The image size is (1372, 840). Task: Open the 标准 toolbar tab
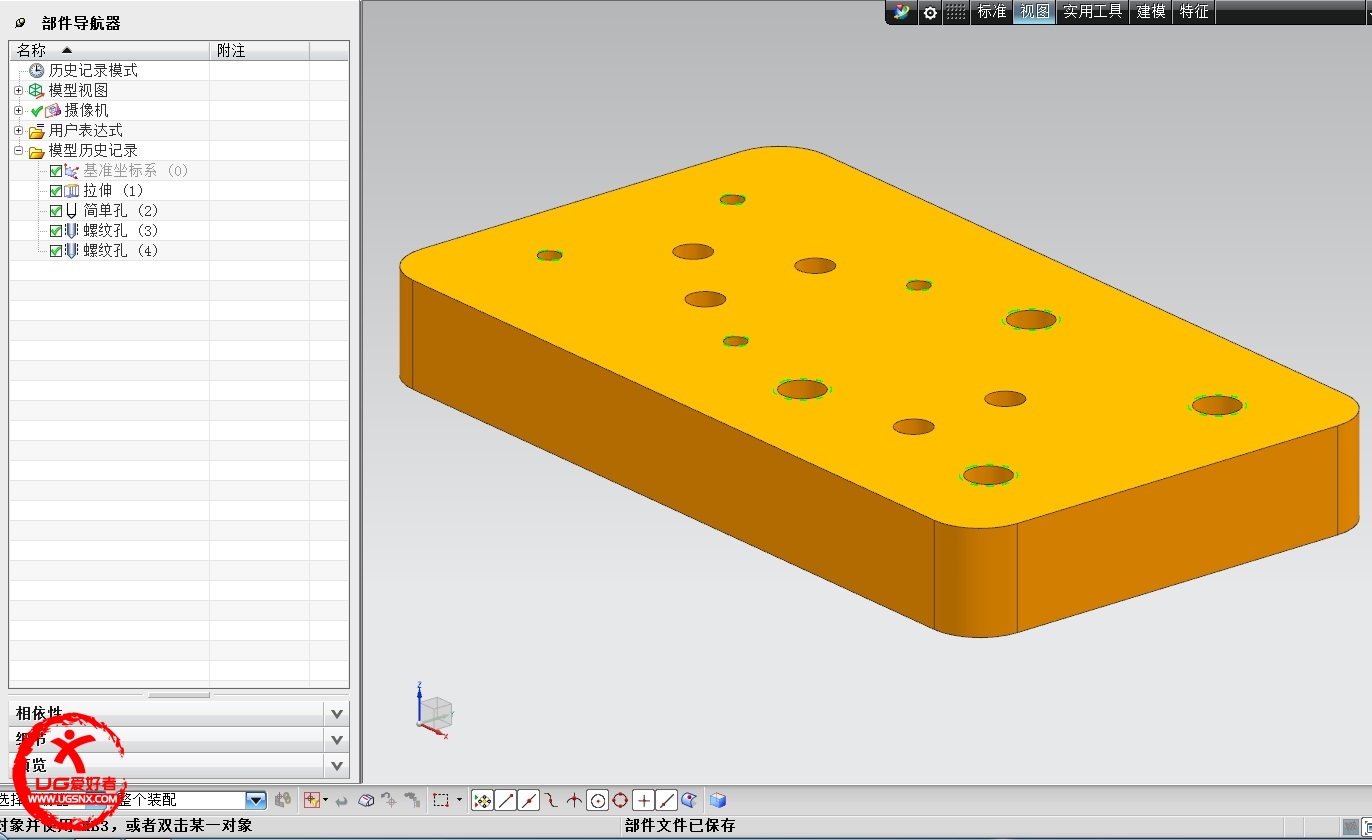click(992, 12)
